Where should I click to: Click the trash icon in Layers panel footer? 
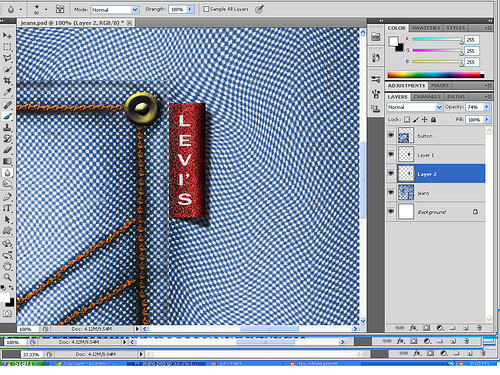tap(479, 328)
